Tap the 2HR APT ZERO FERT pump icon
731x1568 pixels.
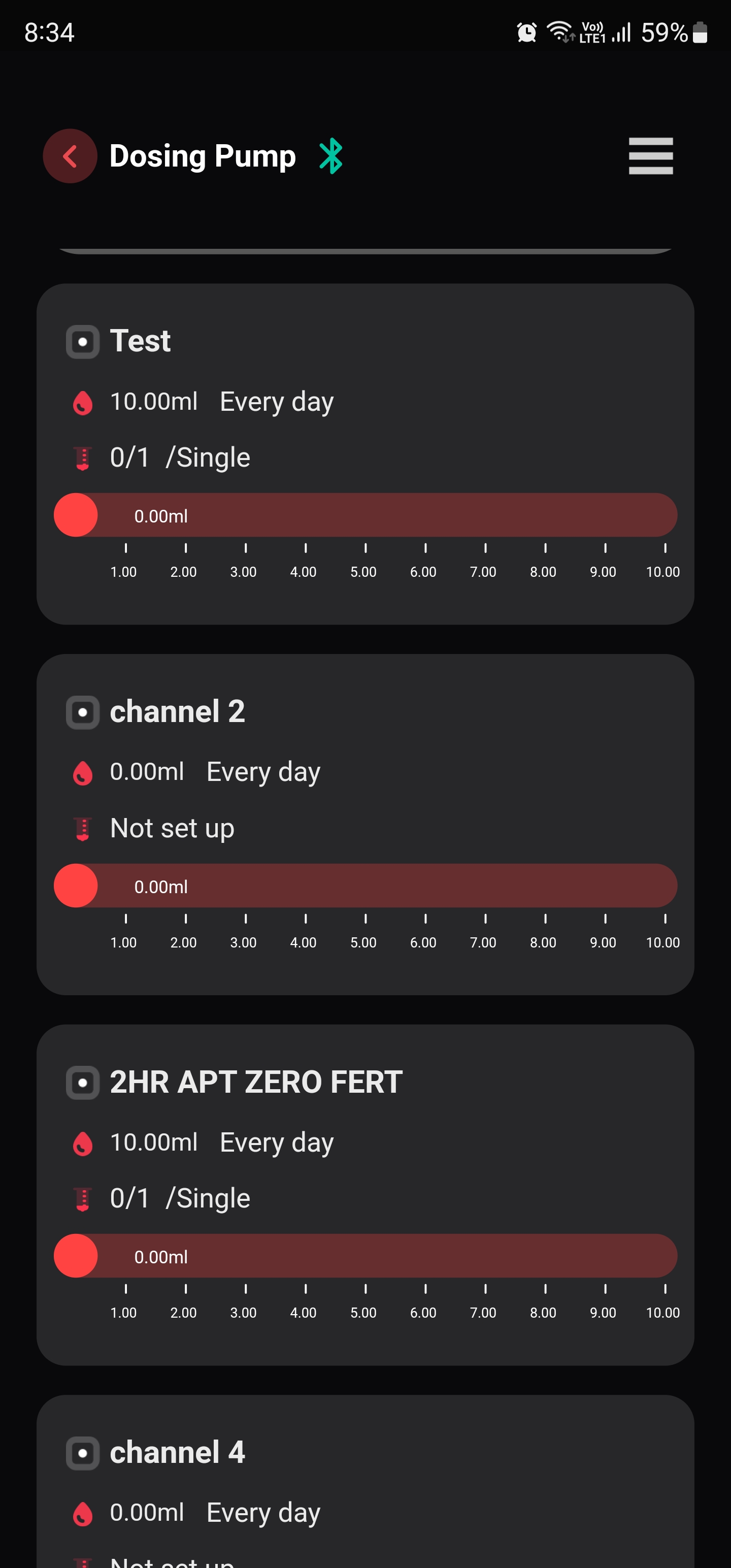(x=83, y=1082)
